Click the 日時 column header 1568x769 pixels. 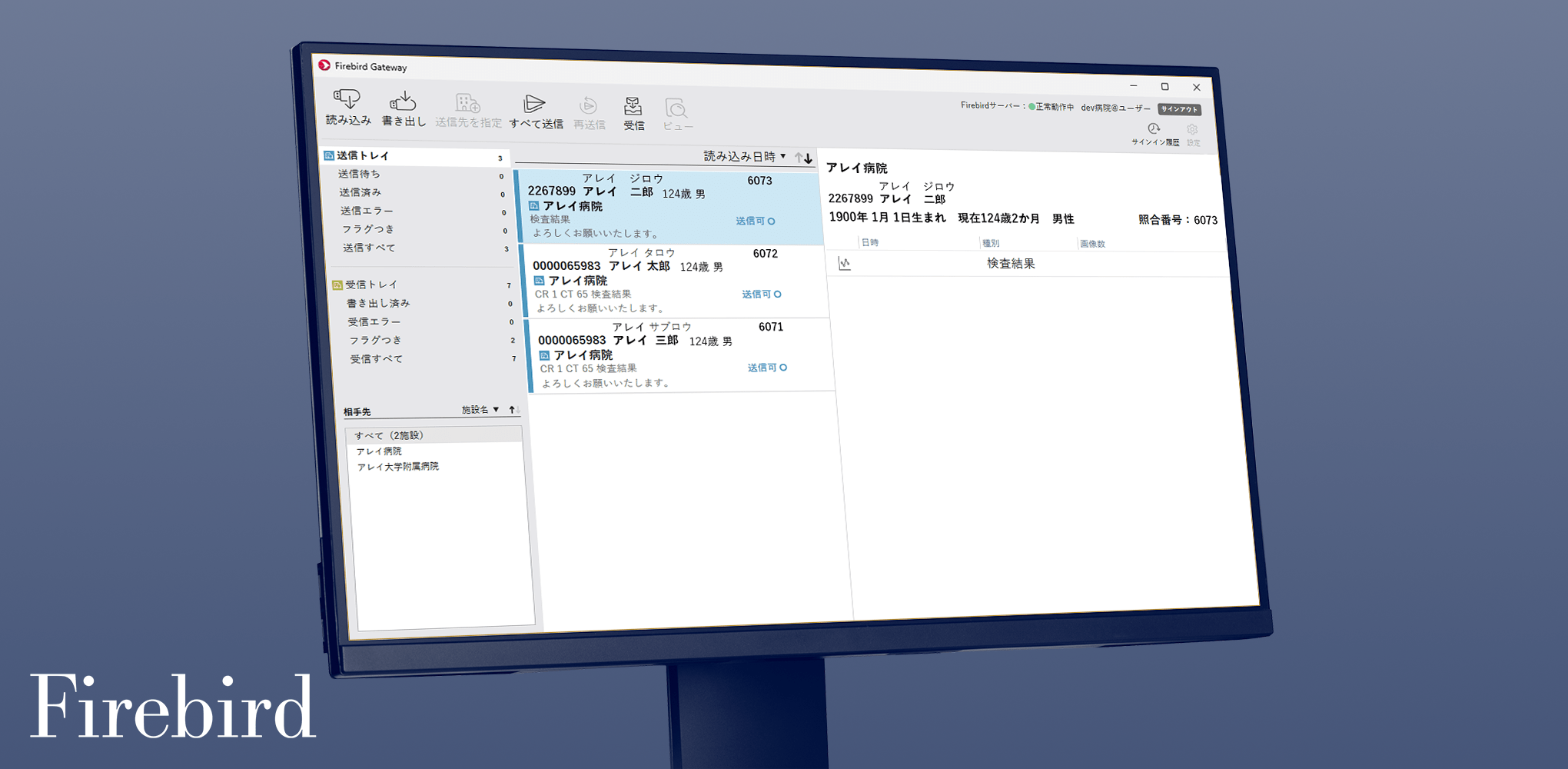coord(869,242)
